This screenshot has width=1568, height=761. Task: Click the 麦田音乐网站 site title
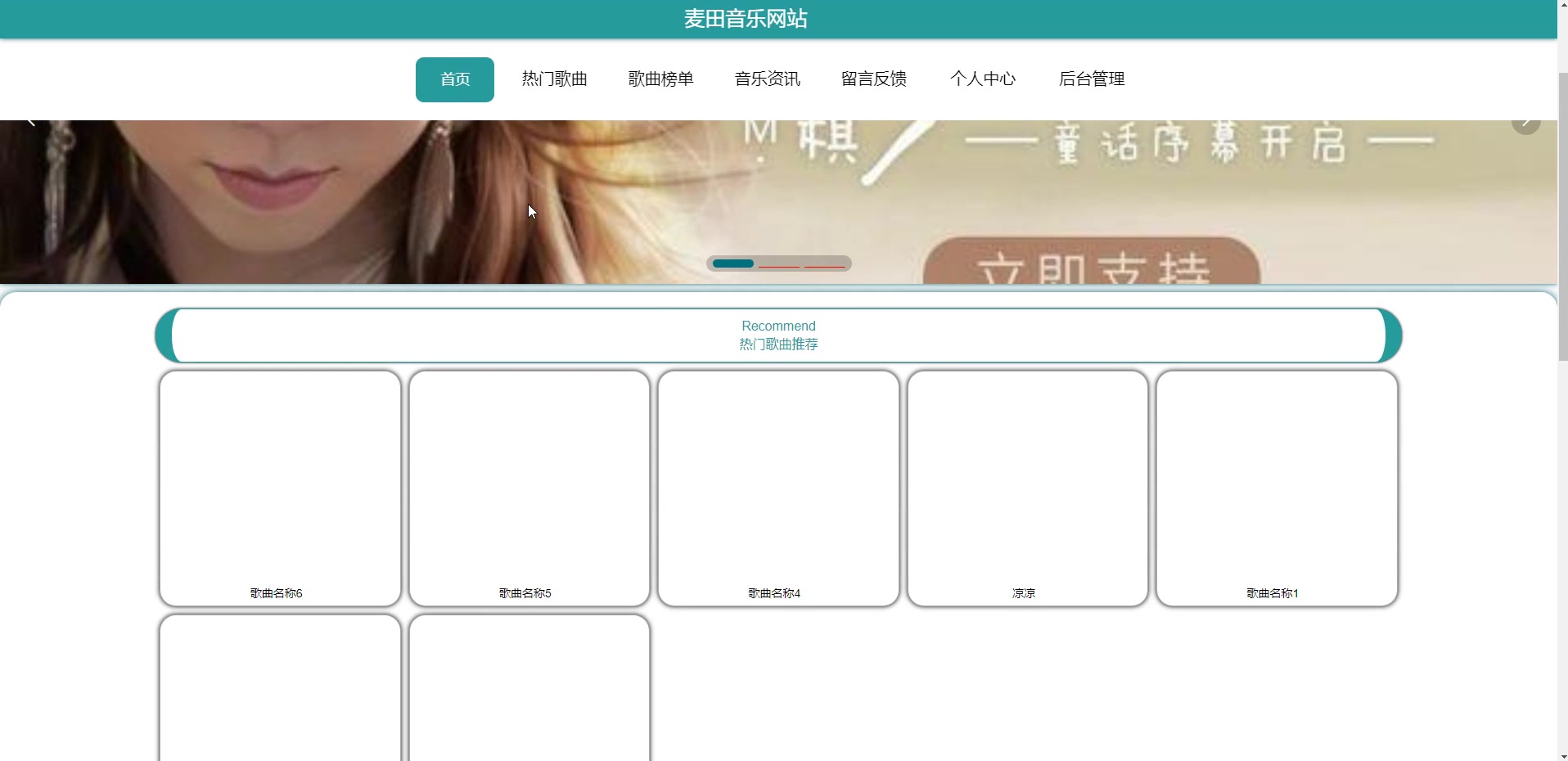[x=746, y=19]
